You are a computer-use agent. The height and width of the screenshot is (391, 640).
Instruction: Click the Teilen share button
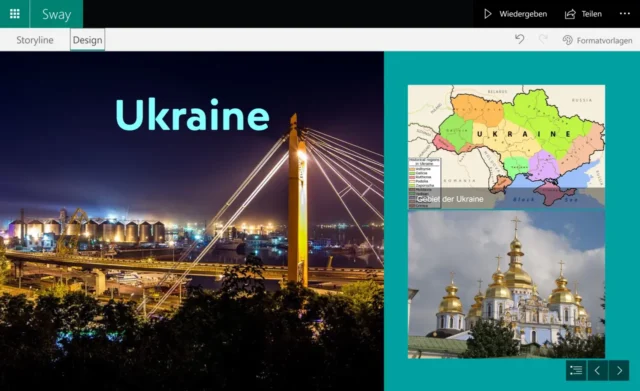click(x=583, y=14)
